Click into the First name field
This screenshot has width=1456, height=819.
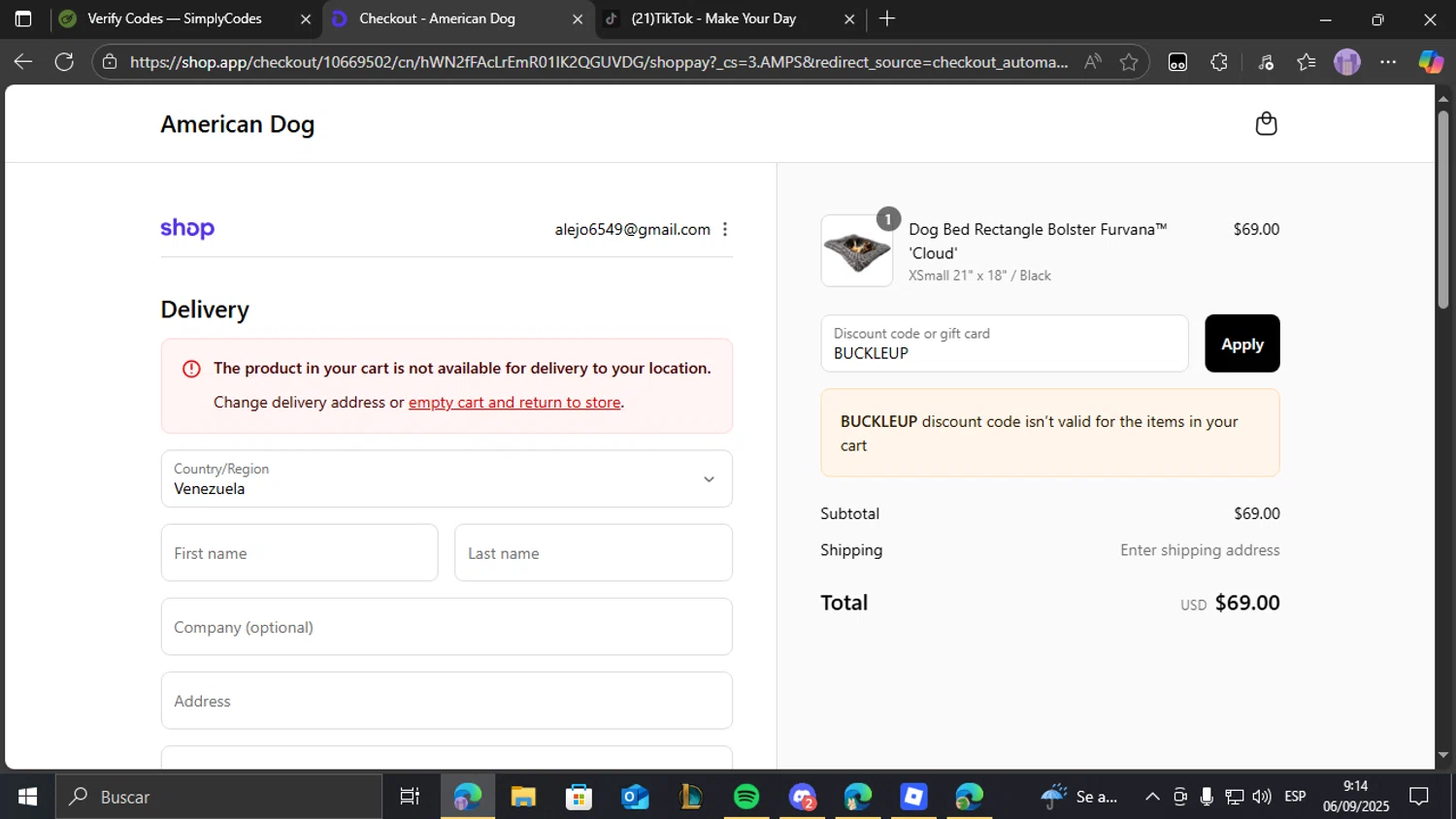(299, 553)
